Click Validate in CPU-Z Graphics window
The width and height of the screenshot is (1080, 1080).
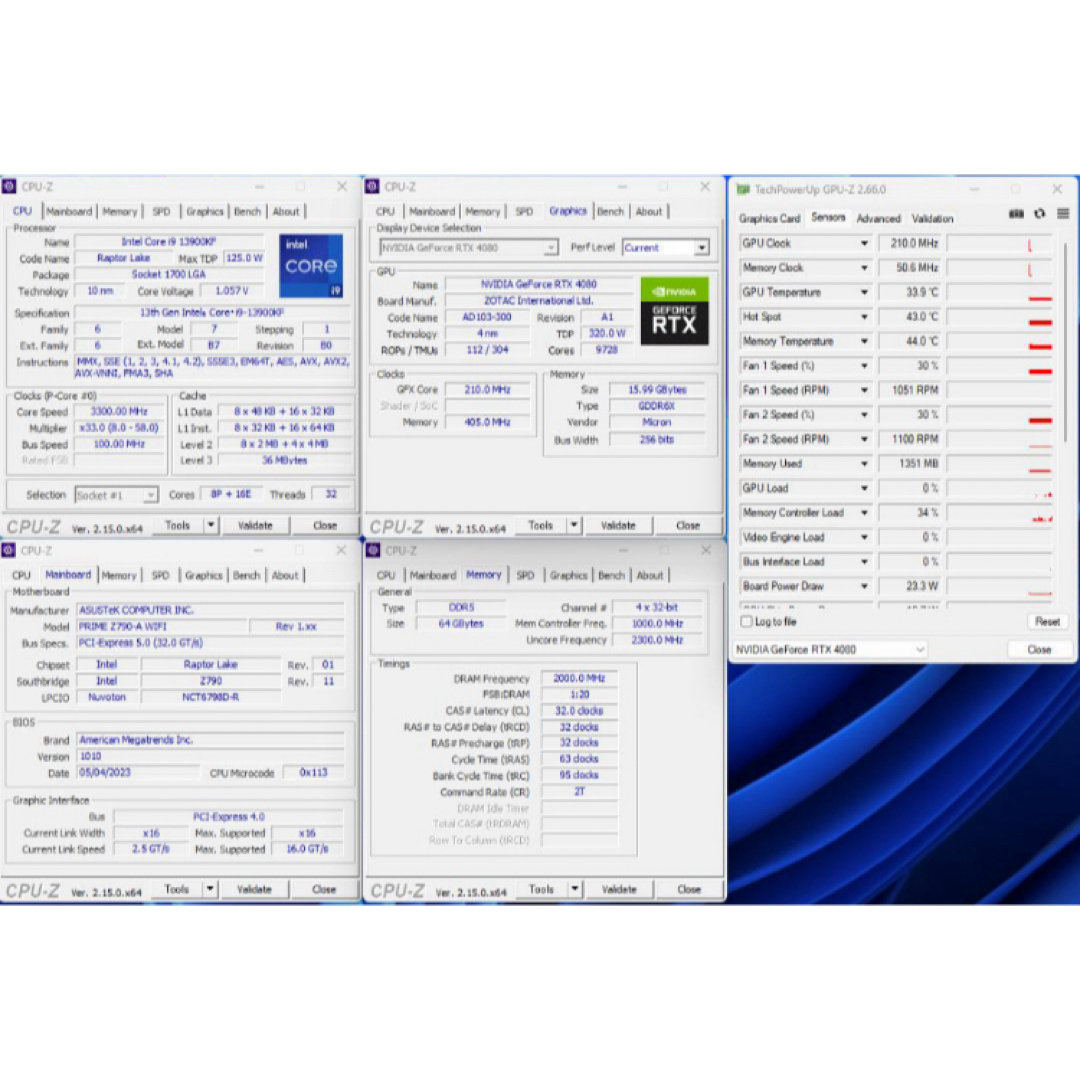(618, 526)
